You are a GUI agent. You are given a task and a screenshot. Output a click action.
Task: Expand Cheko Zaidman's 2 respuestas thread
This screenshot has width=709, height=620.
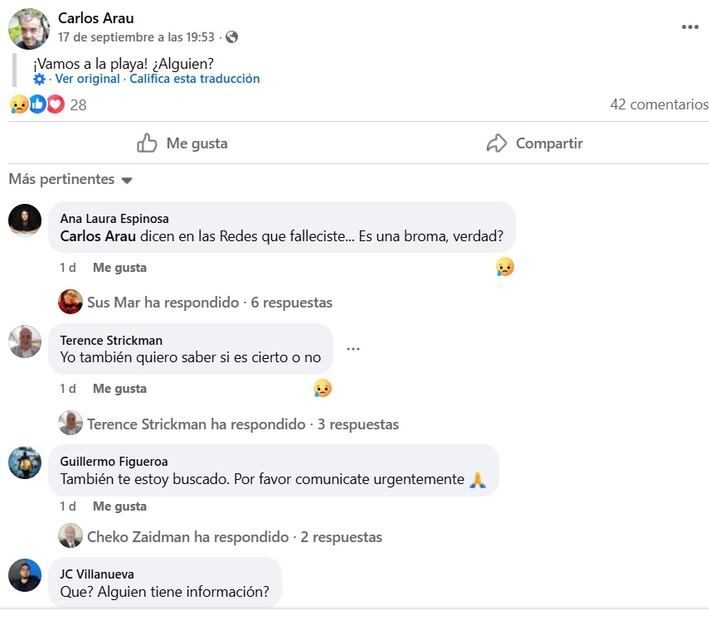tap(234, 537)
